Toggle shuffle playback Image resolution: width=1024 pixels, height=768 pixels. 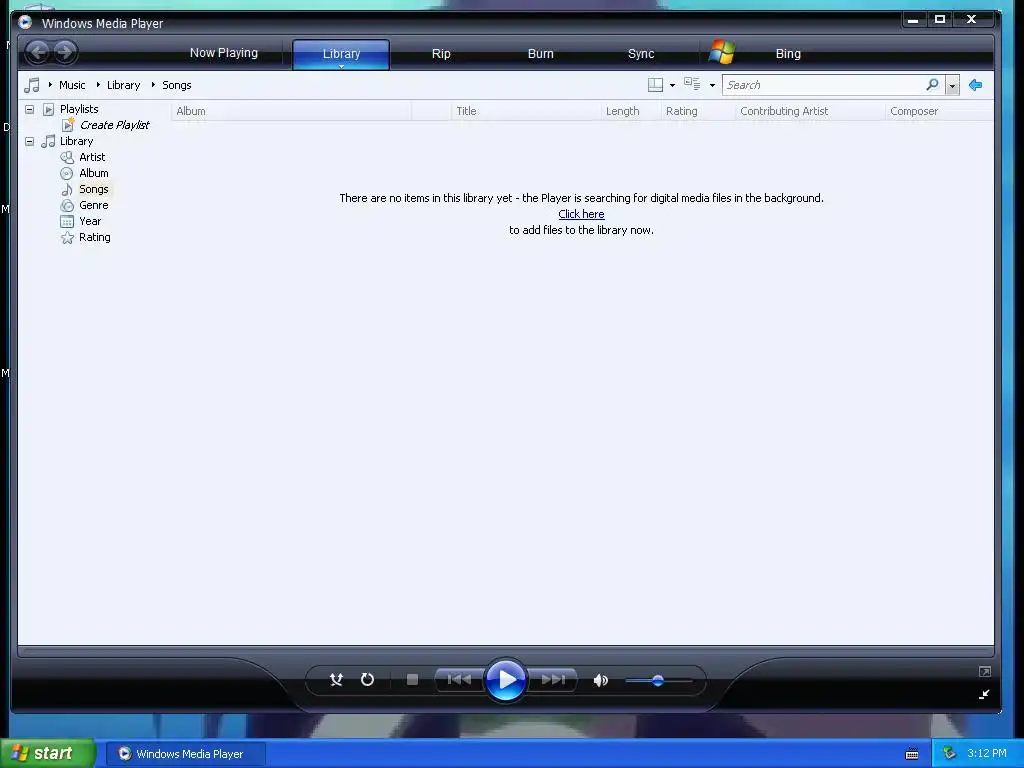coord(336,680)
